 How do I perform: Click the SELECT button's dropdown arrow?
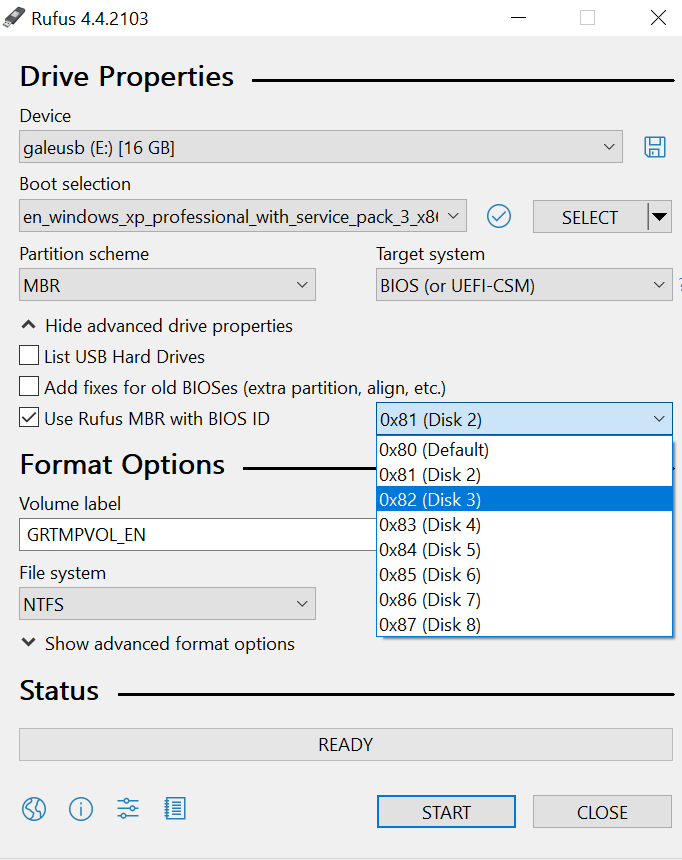pyautogui.click(x=660, y=217)
